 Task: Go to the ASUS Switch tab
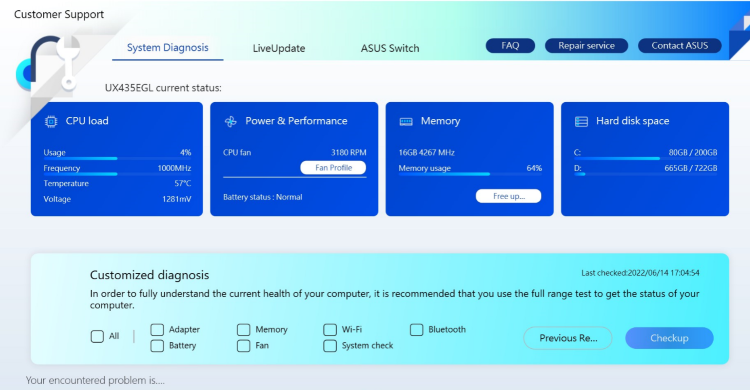coord(390,48)
